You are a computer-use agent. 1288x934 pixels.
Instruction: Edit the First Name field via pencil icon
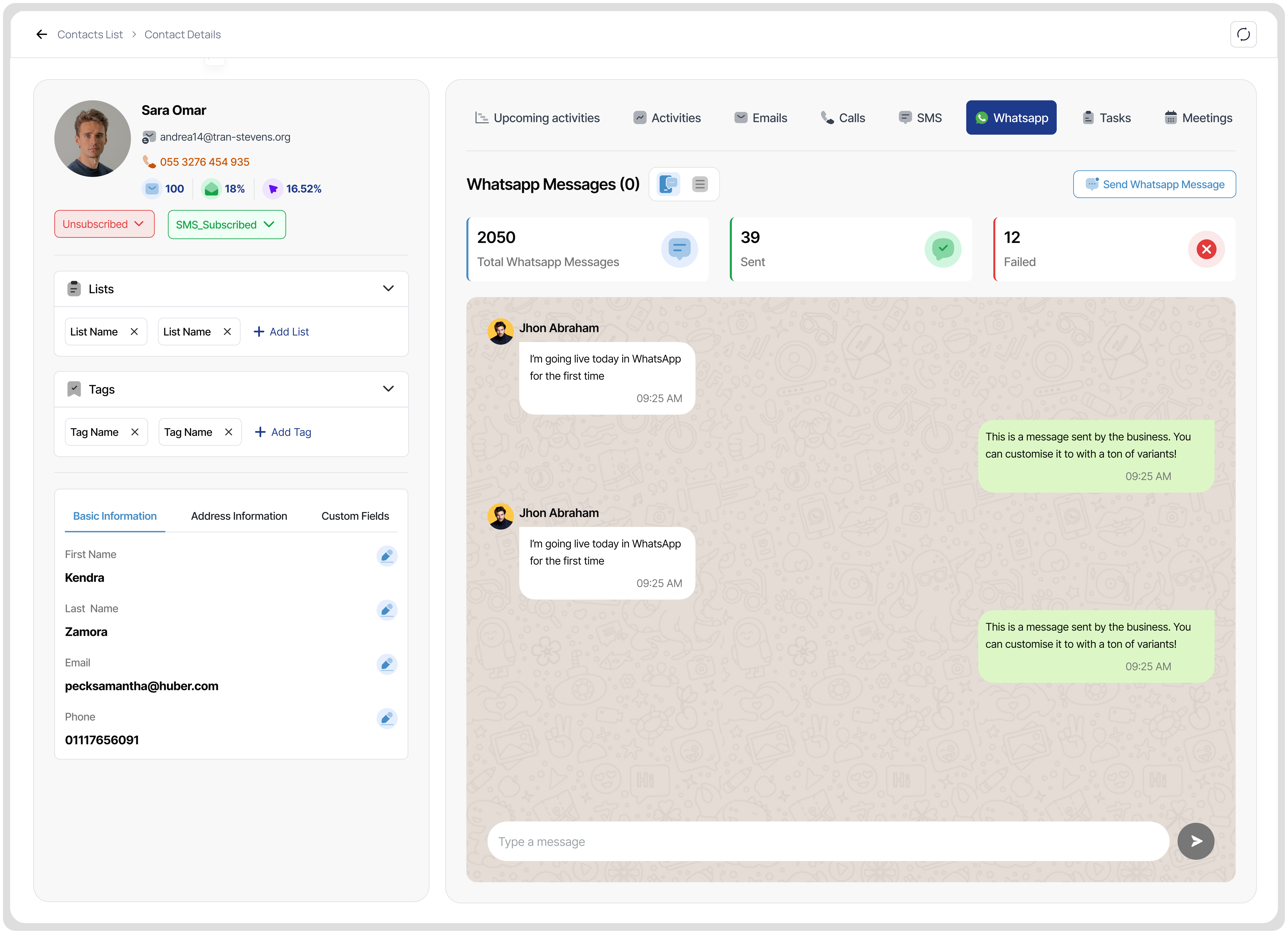[387, 556]
